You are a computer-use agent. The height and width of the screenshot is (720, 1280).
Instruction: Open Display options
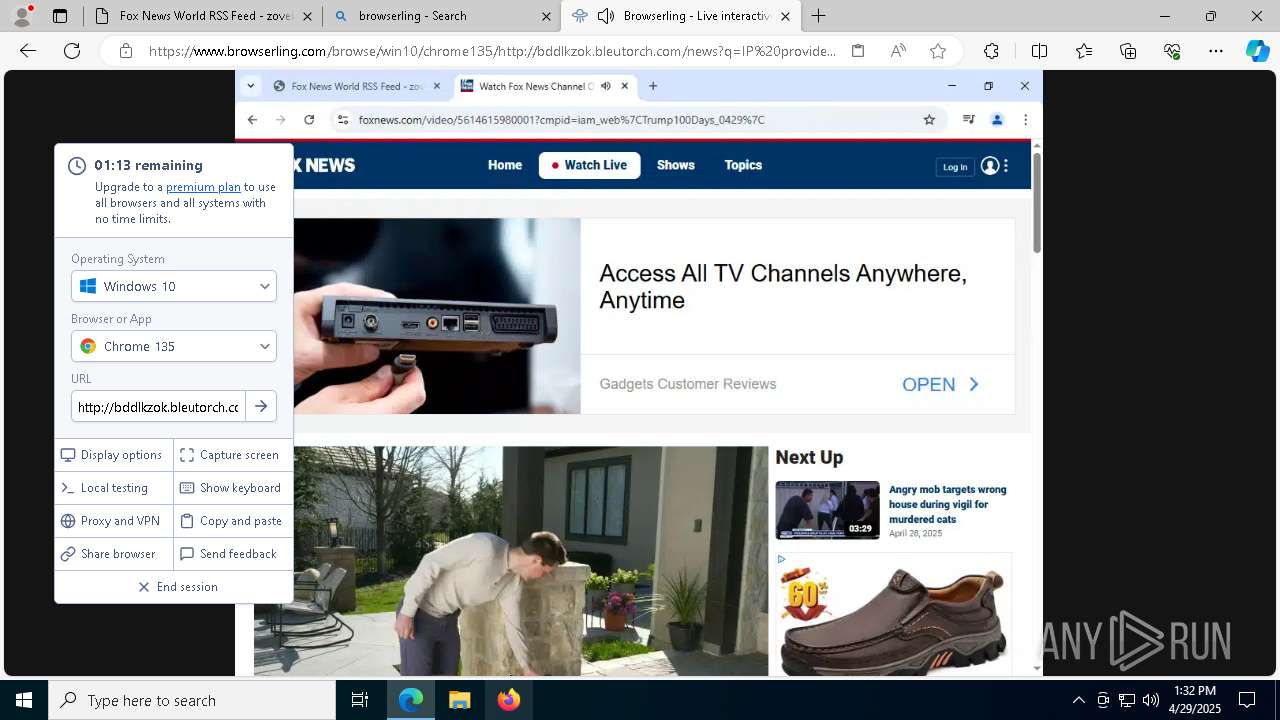pyautogui.click(x=112, y=455)
